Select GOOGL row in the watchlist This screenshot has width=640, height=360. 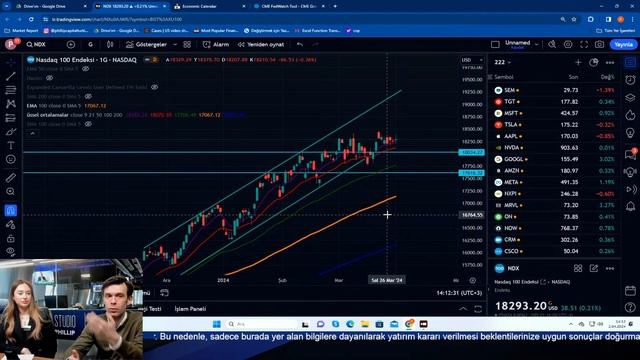click(554, 159)
